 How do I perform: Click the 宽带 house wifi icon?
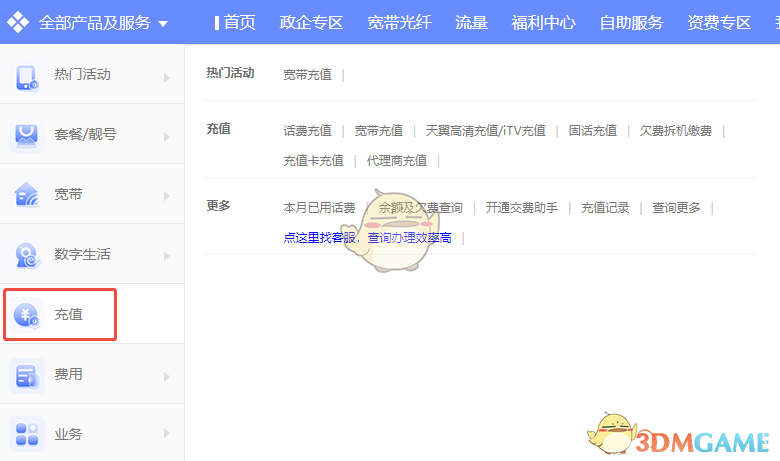27,194
